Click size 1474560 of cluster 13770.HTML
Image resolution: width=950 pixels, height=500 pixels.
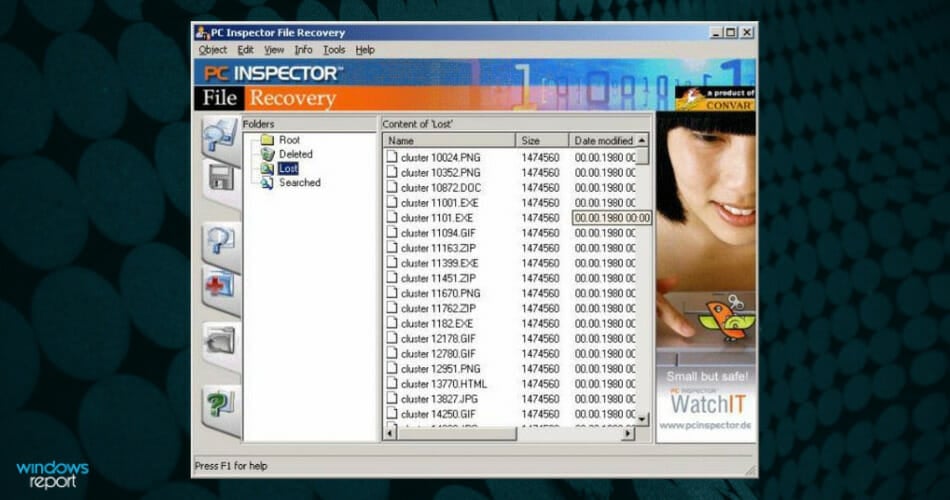click(x=540, y=384)
